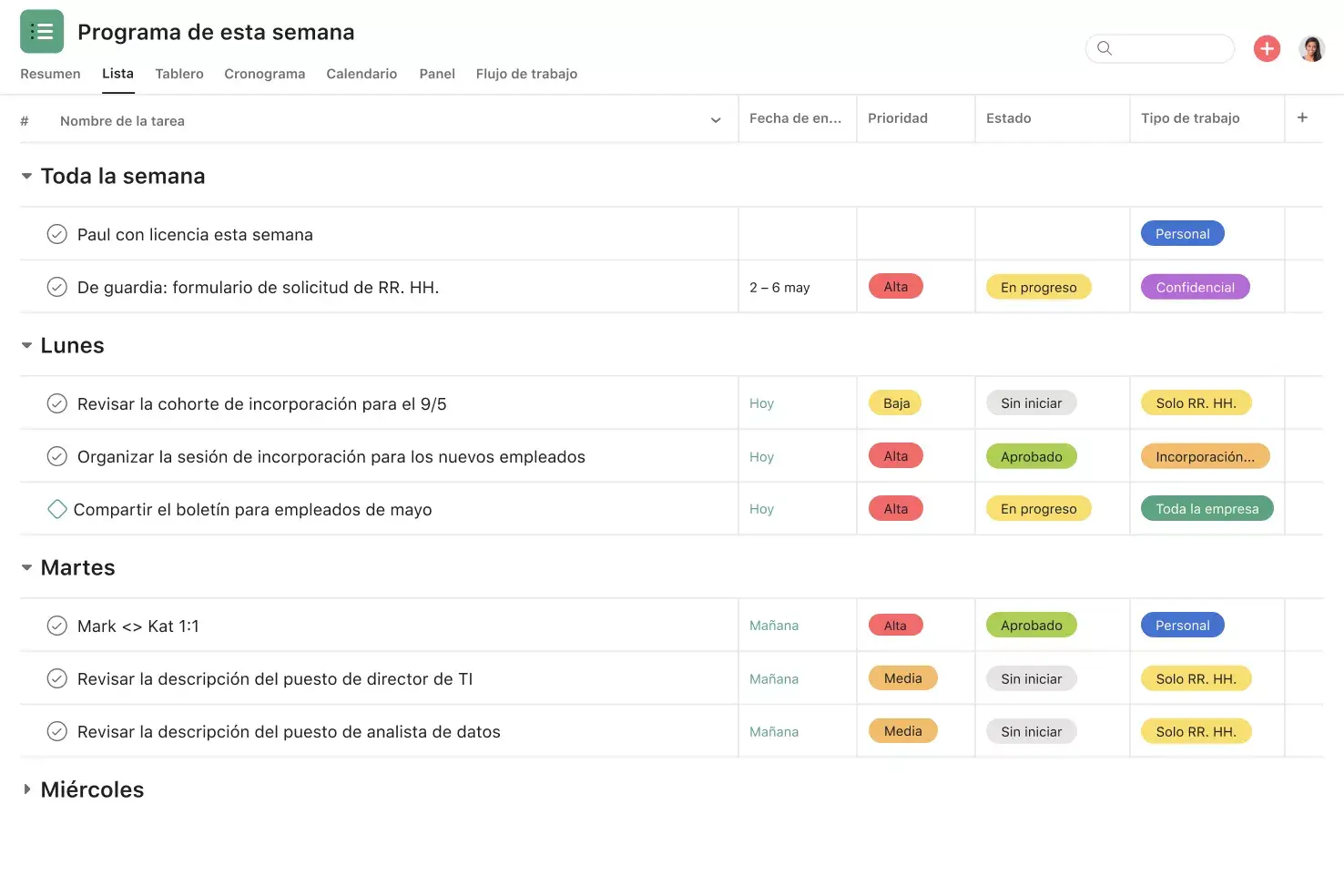Click the search magnifier icon
The height and width of the screenshot is (896, 1344).
1105,48
